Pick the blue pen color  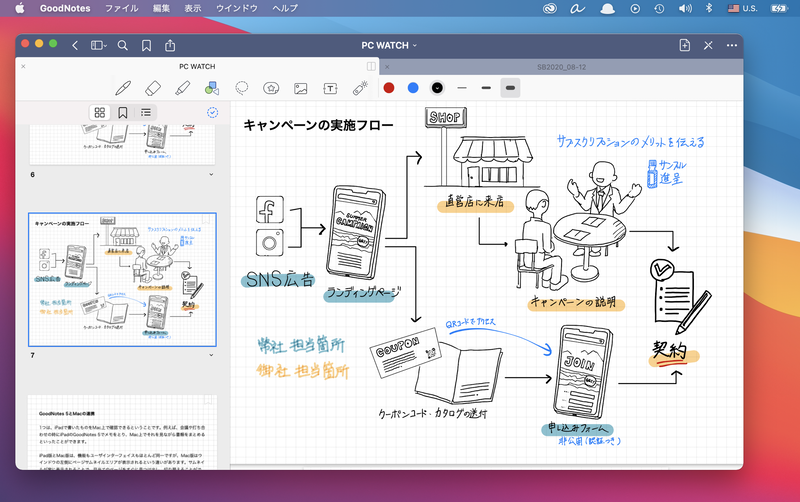(413, 88)
